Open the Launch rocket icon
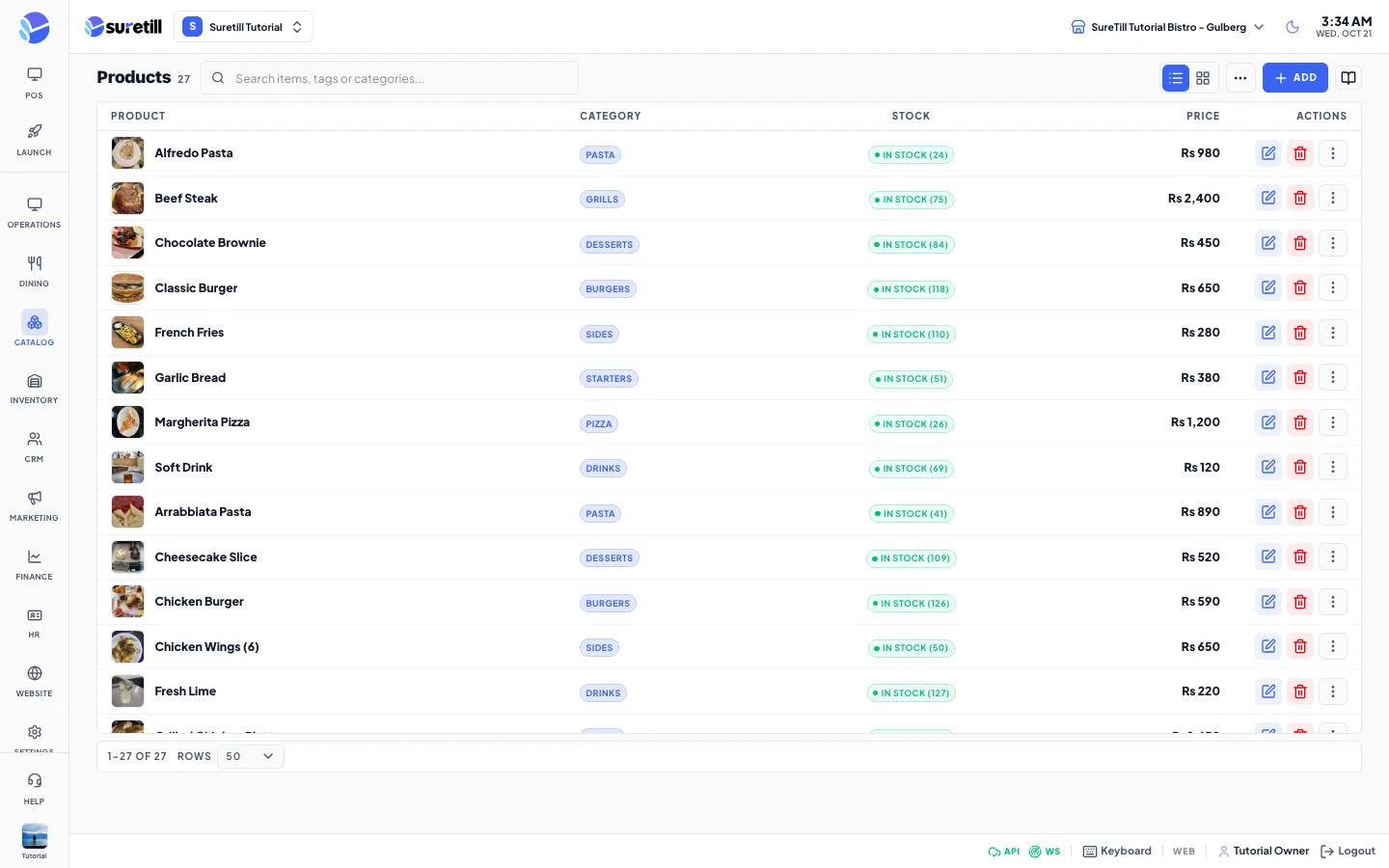The width and height of the screenshot is (1389, 868). [34, 140]
